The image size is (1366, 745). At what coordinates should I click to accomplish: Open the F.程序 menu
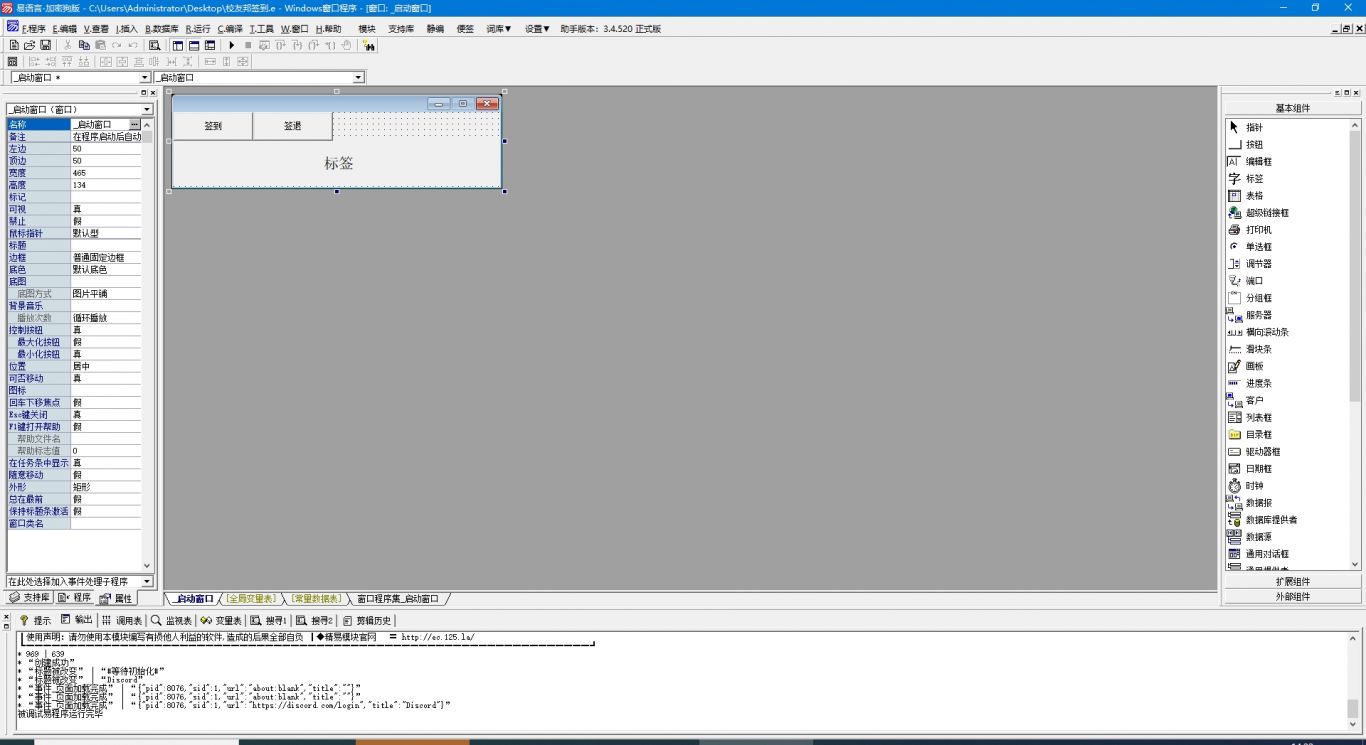(x=33, y=29)
